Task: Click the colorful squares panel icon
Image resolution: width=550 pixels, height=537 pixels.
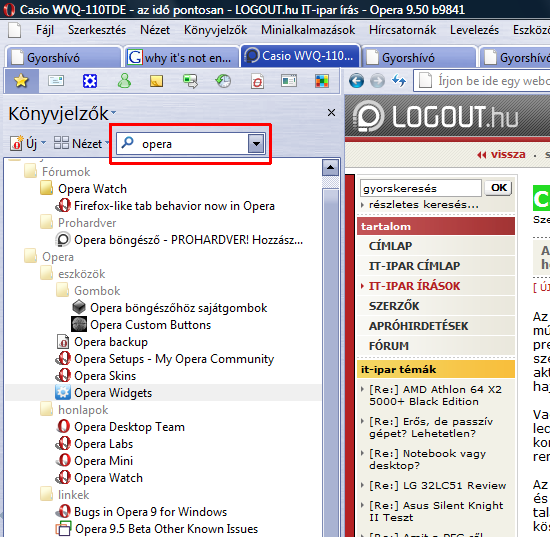Action: [322, 81]
